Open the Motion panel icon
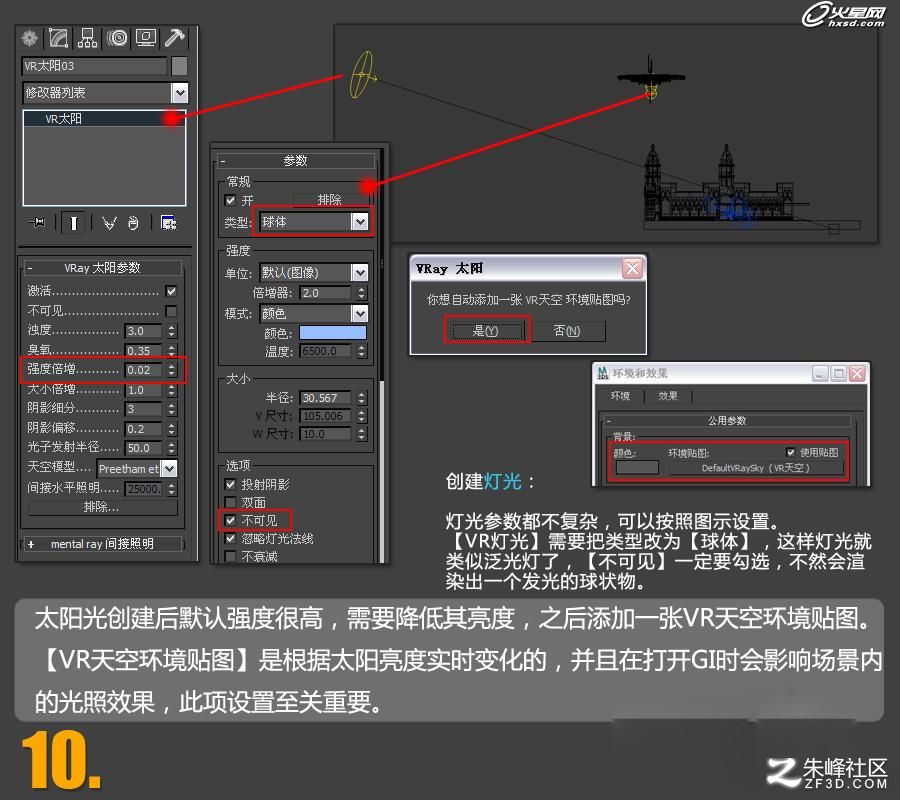 (x=117, y=38)
